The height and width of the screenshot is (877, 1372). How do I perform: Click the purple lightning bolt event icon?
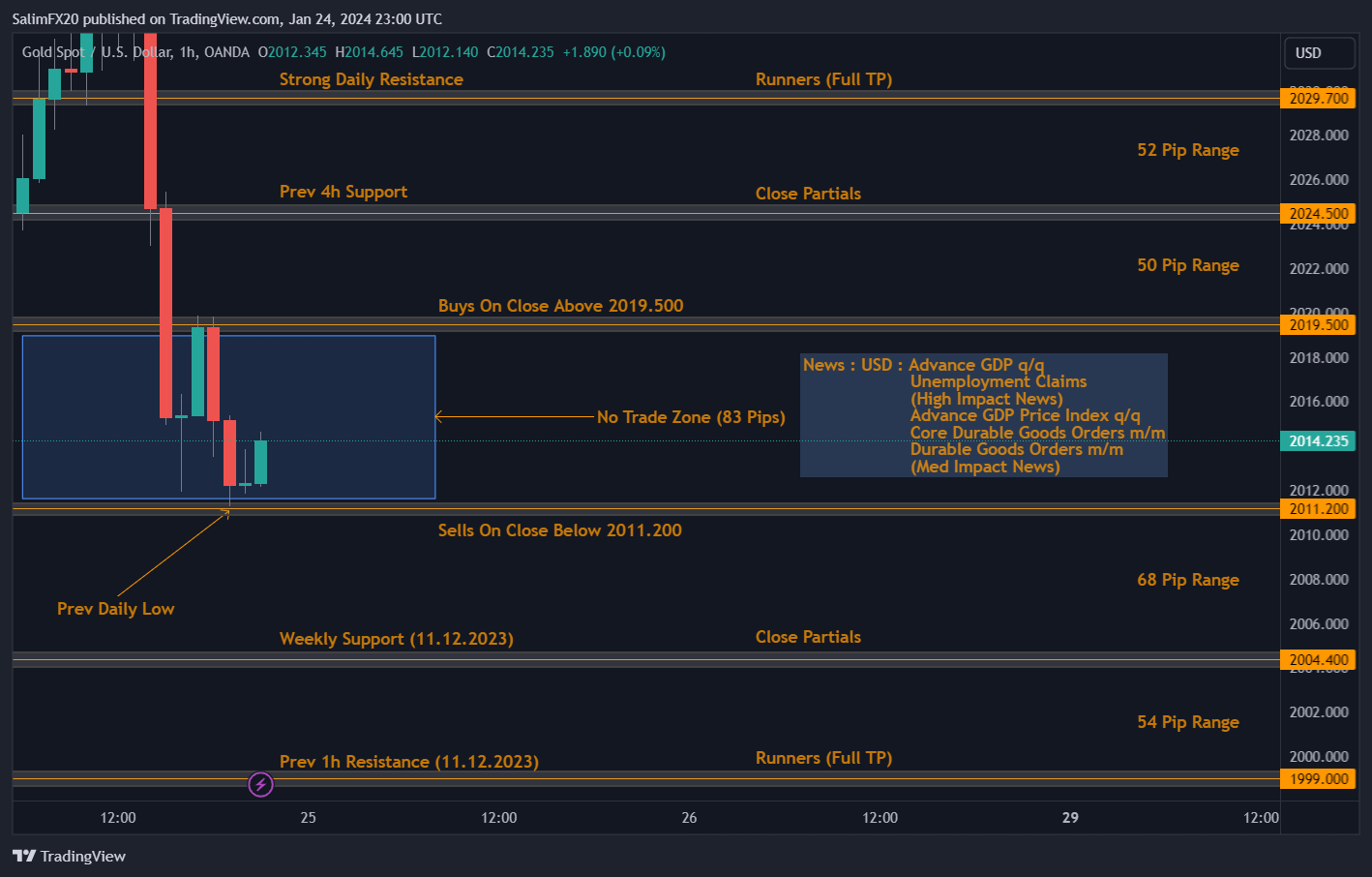tap(260, 784)
